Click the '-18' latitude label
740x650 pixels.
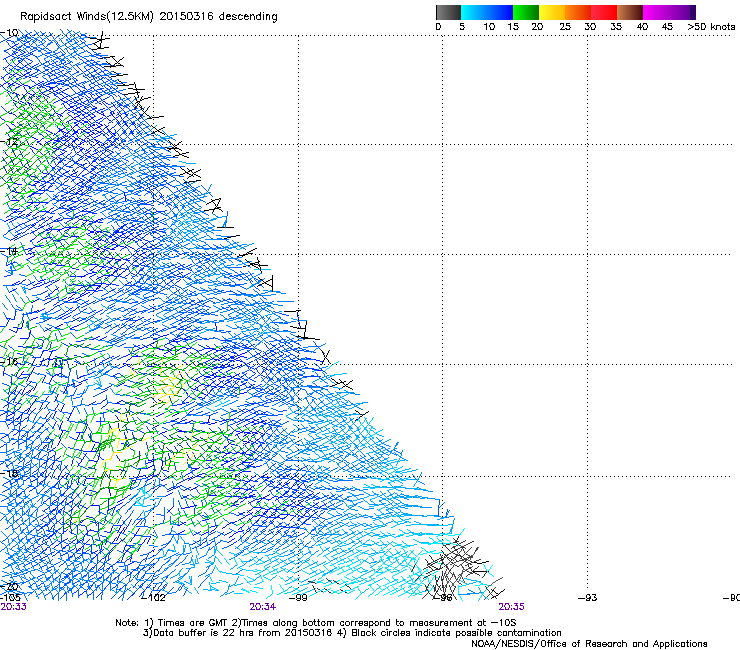click(9, 473)
